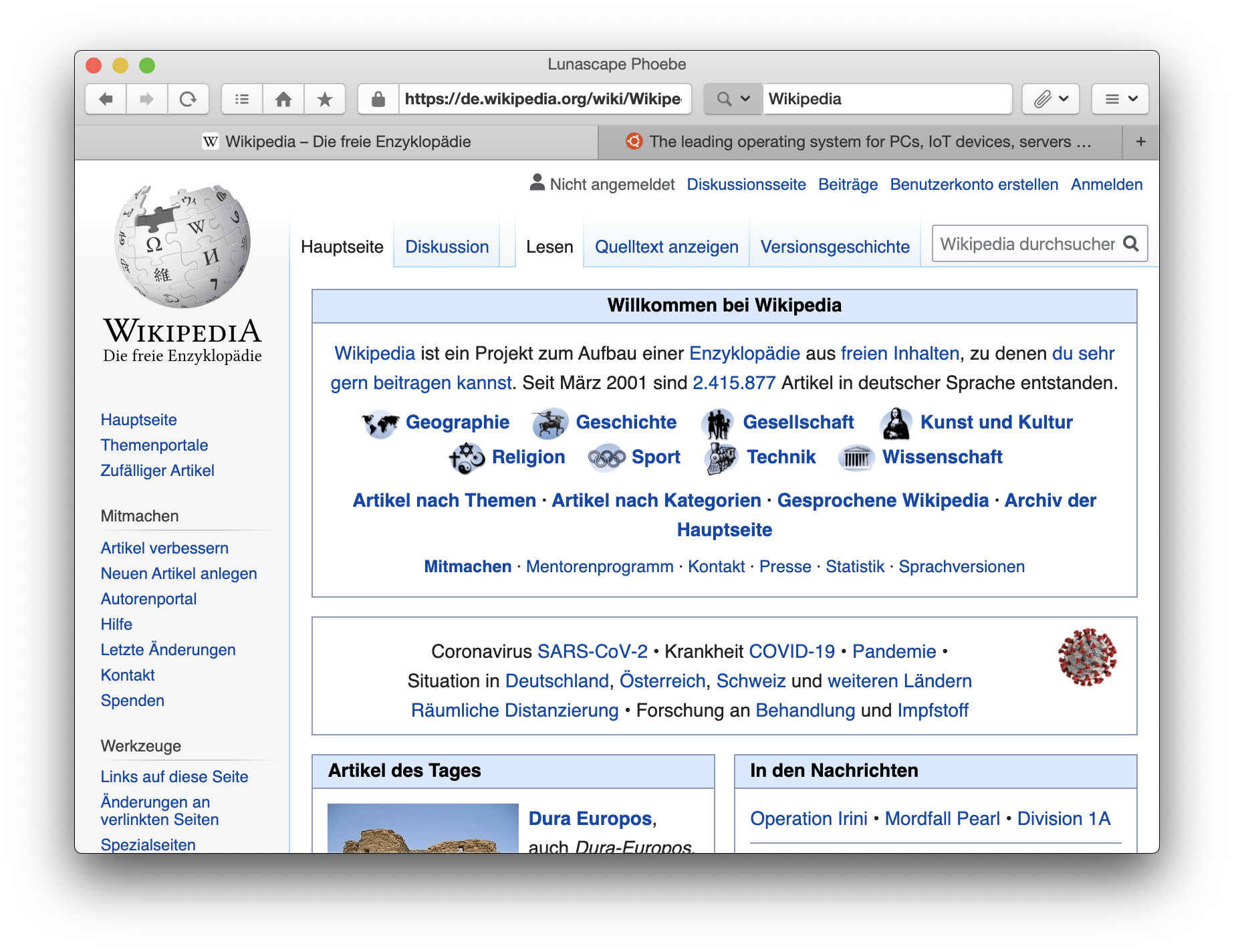Screen dimensions: 1234x952
Task: Open the Räumliche Distanzierung link
Action: tap(515, 711)
